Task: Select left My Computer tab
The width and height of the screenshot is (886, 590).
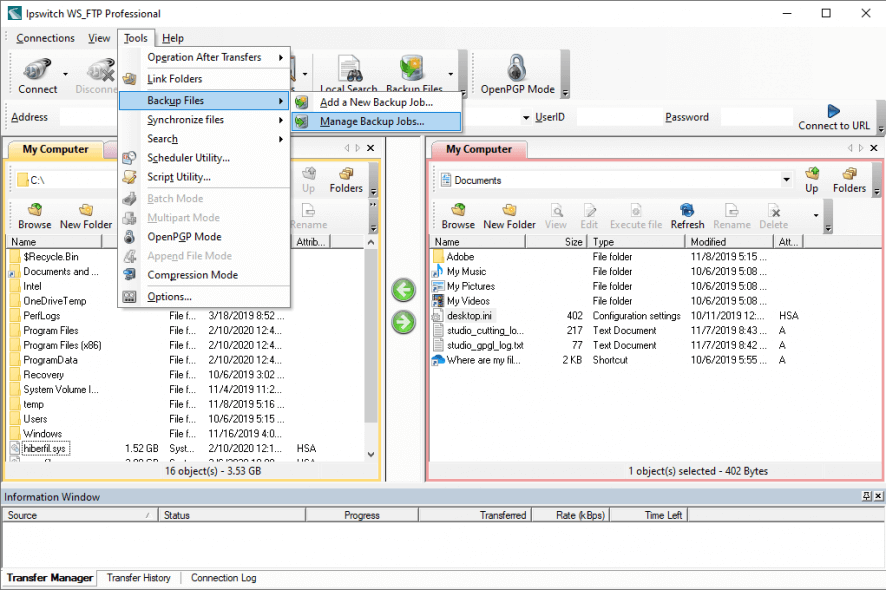Action: pyautogui.click(x=55, y=149)
